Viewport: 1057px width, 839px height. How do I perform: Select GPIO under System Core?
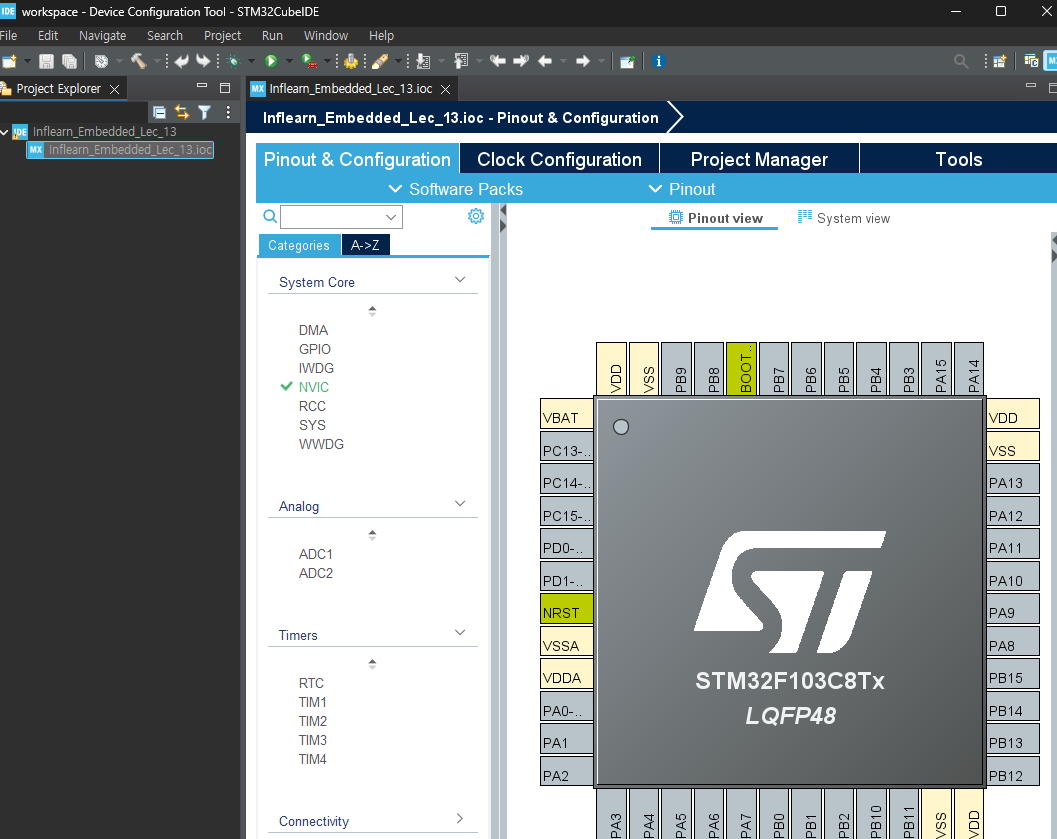[x=314, y=349]
